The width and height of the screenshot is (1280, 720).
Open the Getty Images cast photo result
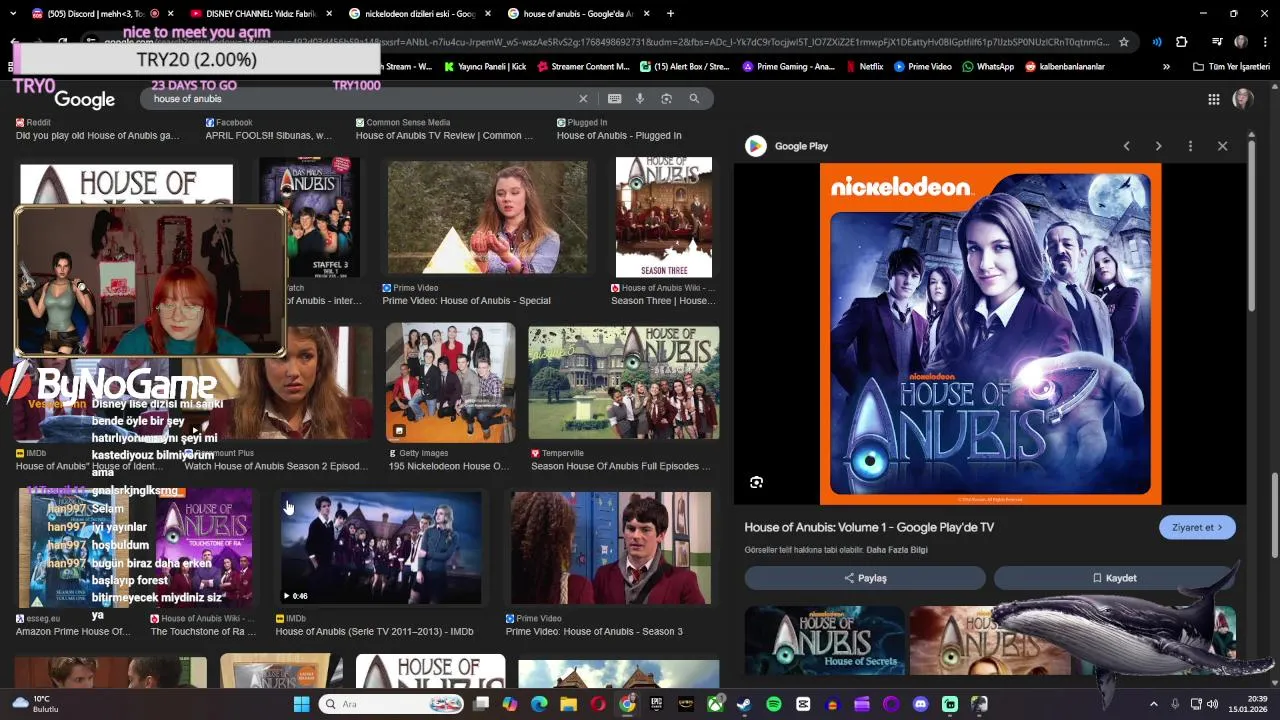451,383
